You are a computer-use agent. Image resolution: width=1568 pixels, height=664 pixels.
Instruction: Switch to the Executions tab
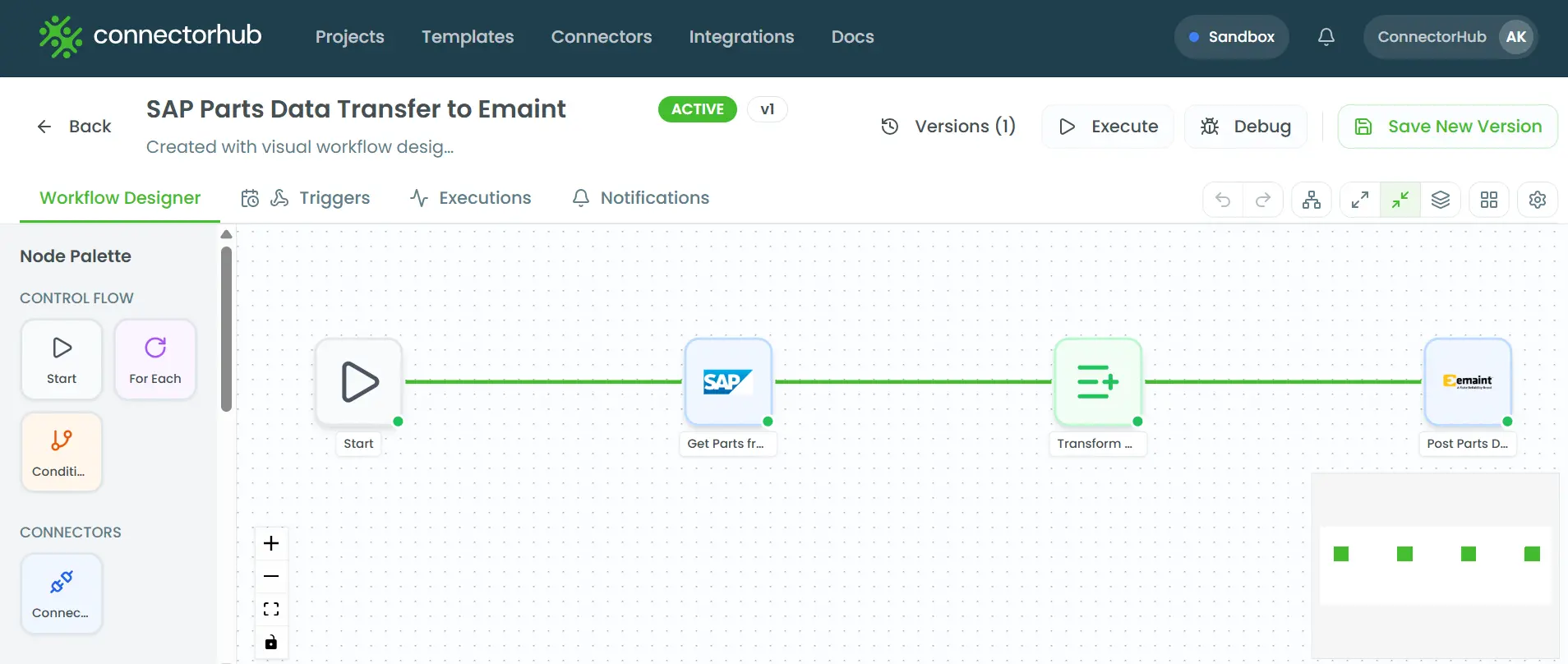pyautogui.click(x=471, y=198)
